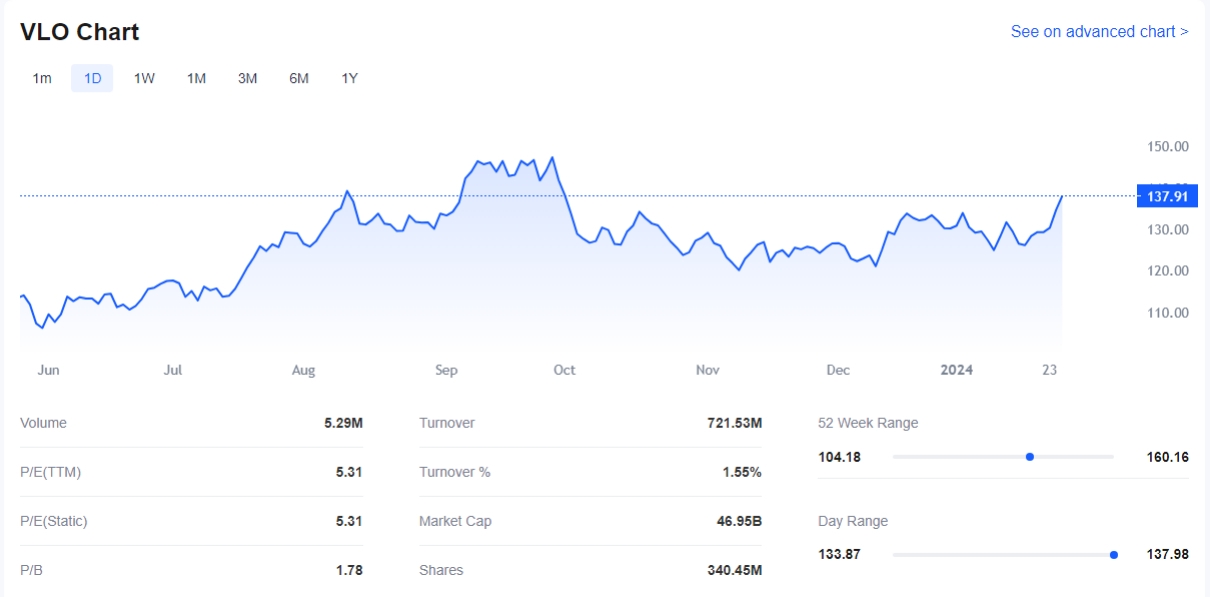Click the Market Cap value 46.95B
Screen dimensions: 1210x597
739,521
